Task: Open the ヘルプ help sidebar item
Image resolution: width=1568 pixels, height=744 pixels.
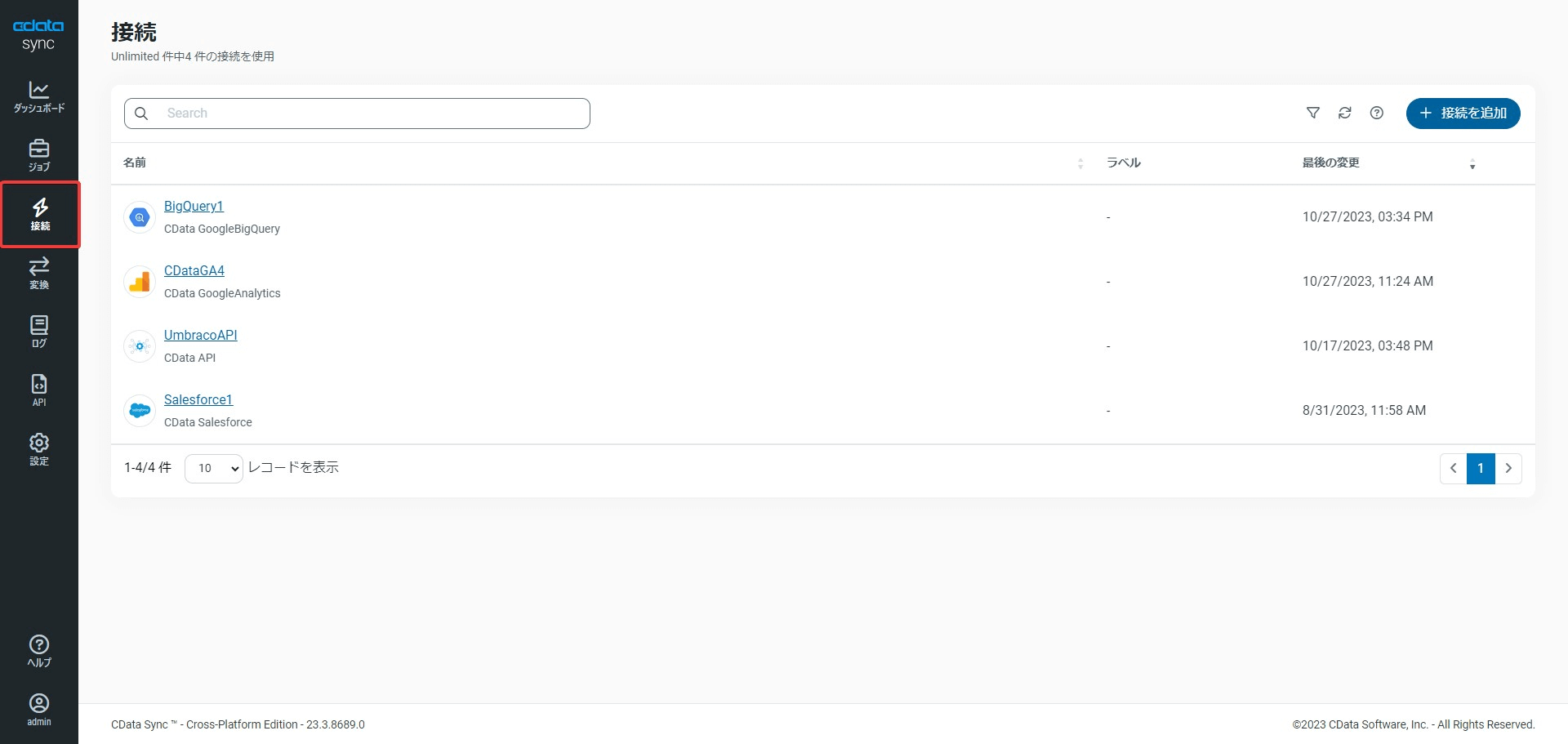Action: (39, 651)
